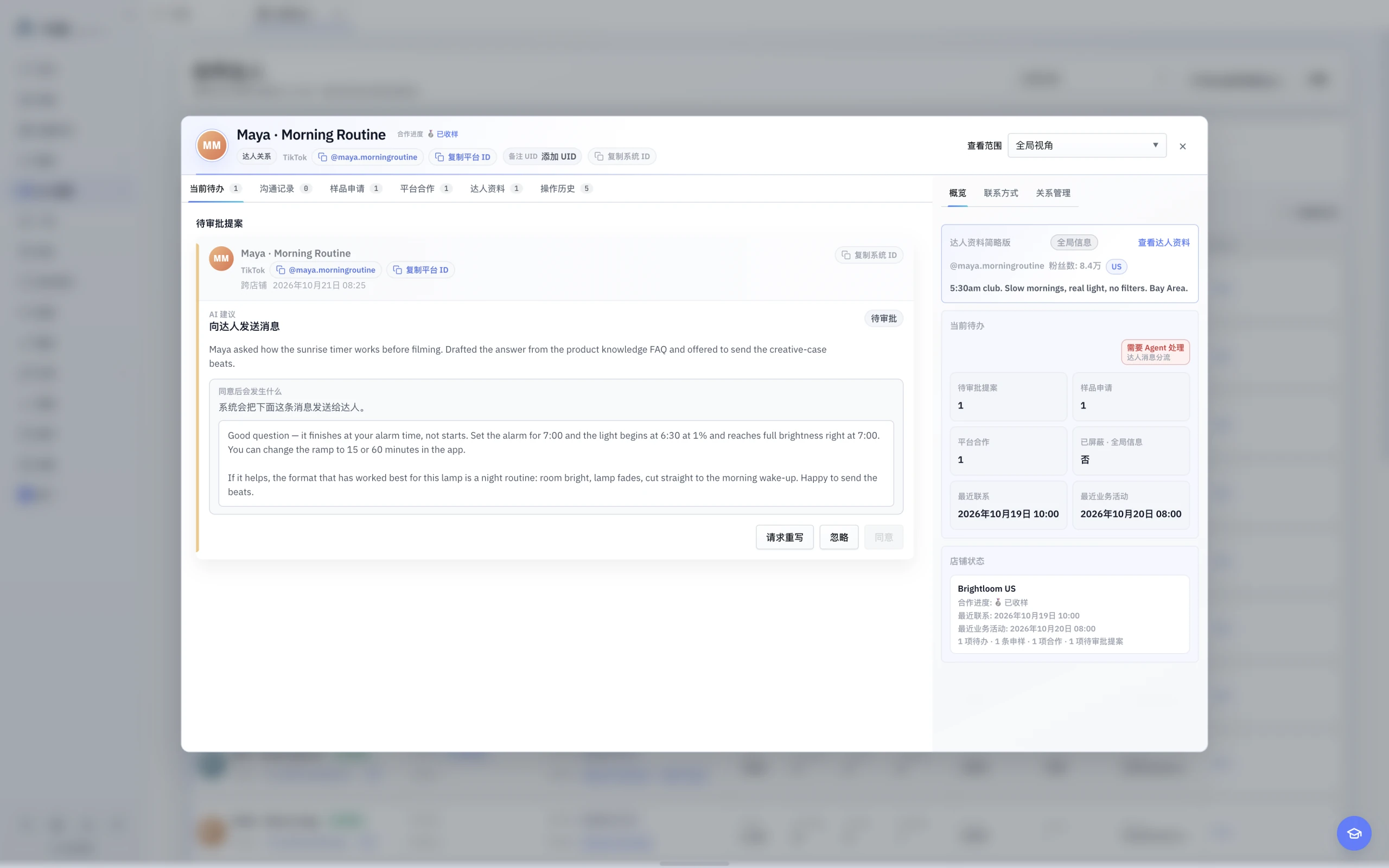This screenshot has width=1389, height=868.
Task: Open the 查看范围 全局视角 dropdown
Action: click(x=1087, y=145)
